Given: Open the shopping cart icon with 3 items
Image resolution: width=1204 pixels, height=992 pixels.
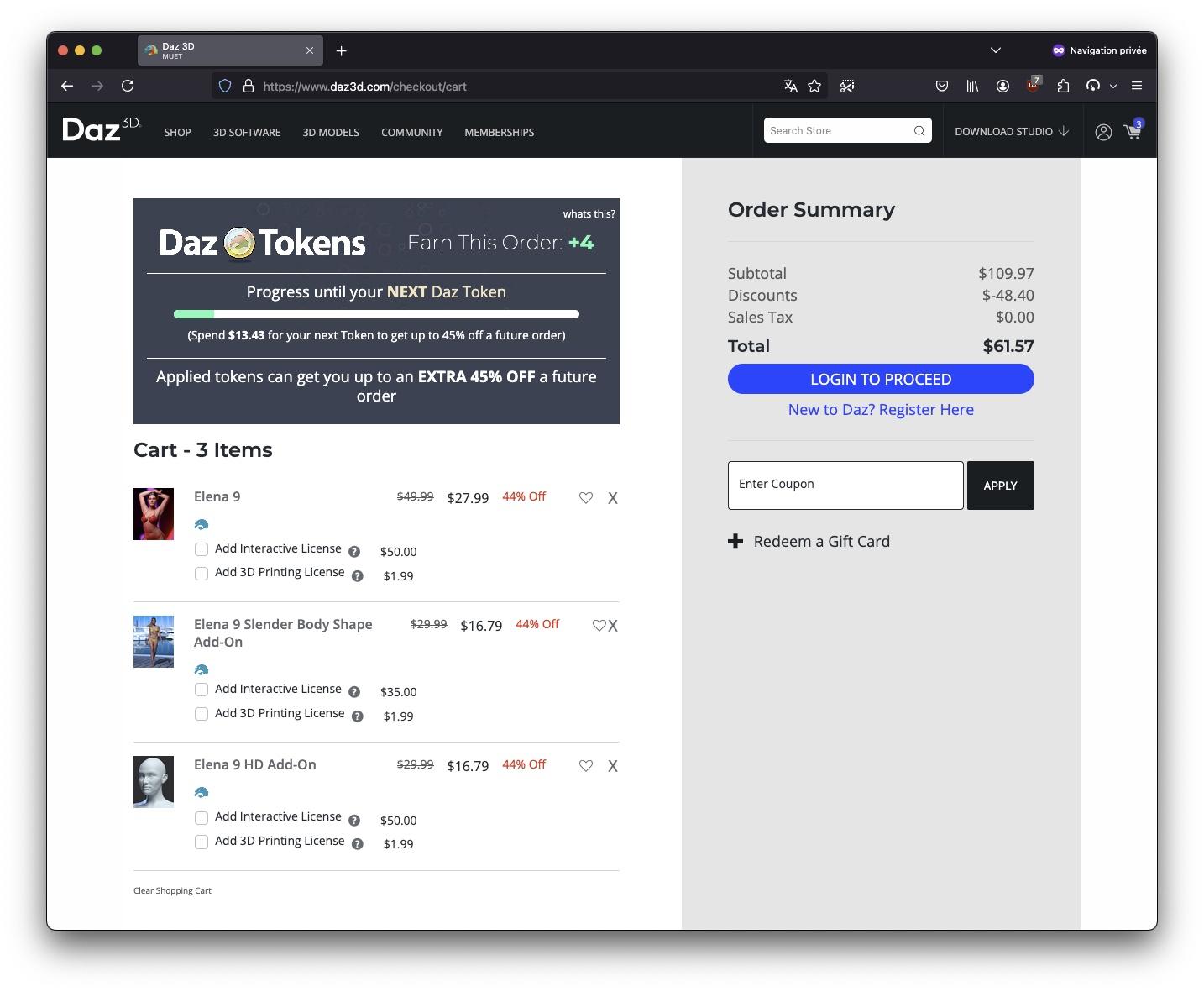Looking at the screenshot, I should click(x=1133, y=130).
